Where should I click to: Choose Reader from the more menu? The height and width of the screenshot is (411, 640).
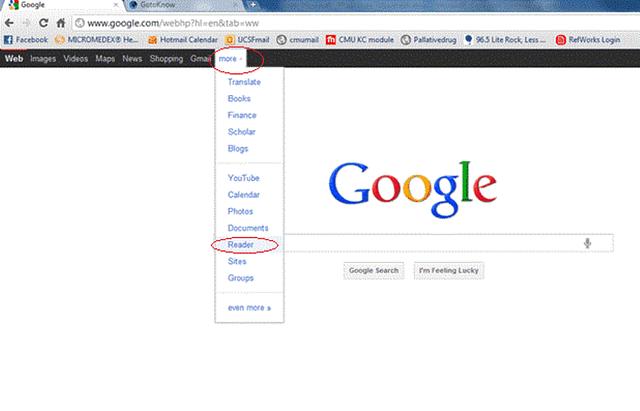240,245
